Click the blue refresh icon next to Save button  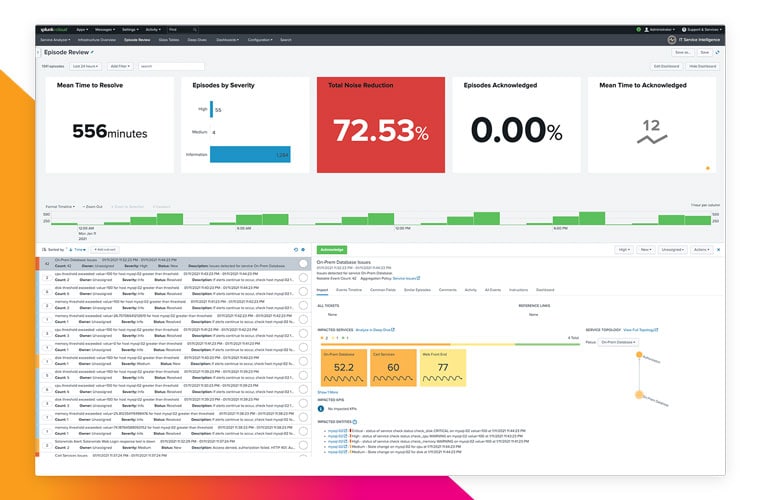pyautogui.click(x=718, y=52)
